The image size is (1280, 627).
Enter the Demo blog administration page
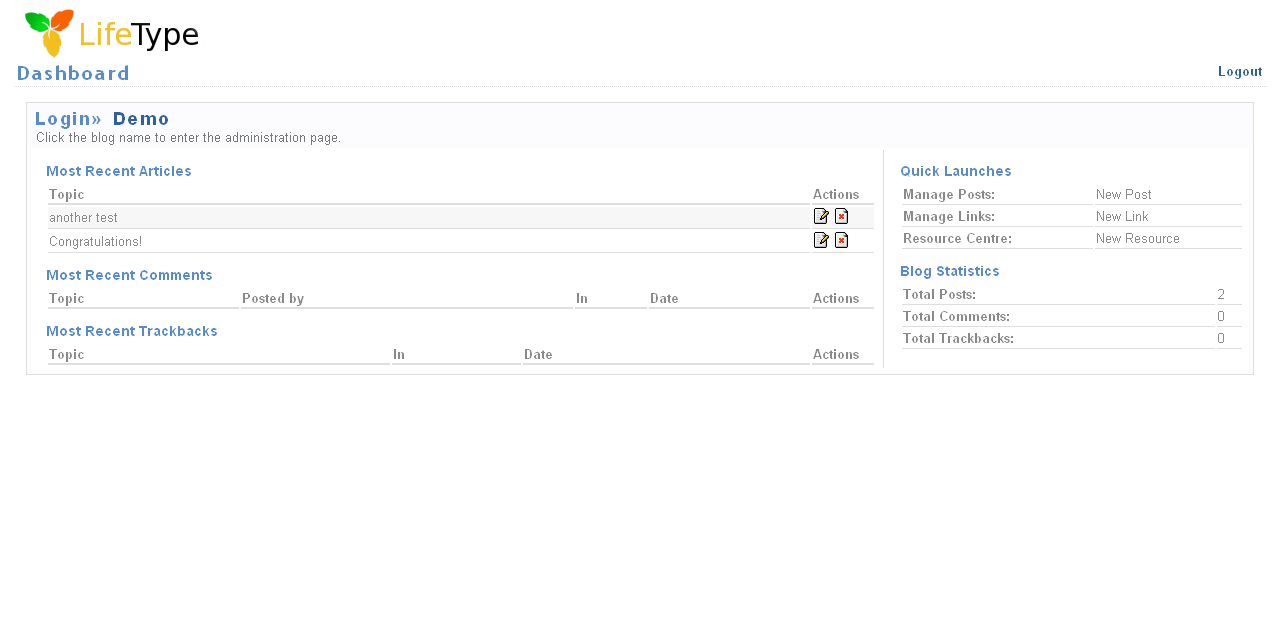[141, 119]
